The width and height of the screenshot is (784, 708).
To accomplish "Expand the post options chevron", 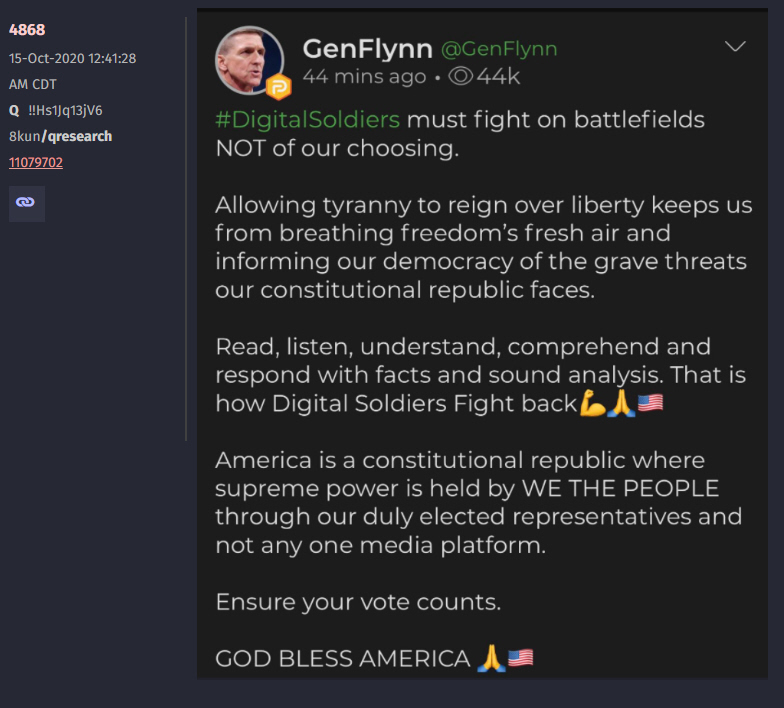I will (735, 47).
